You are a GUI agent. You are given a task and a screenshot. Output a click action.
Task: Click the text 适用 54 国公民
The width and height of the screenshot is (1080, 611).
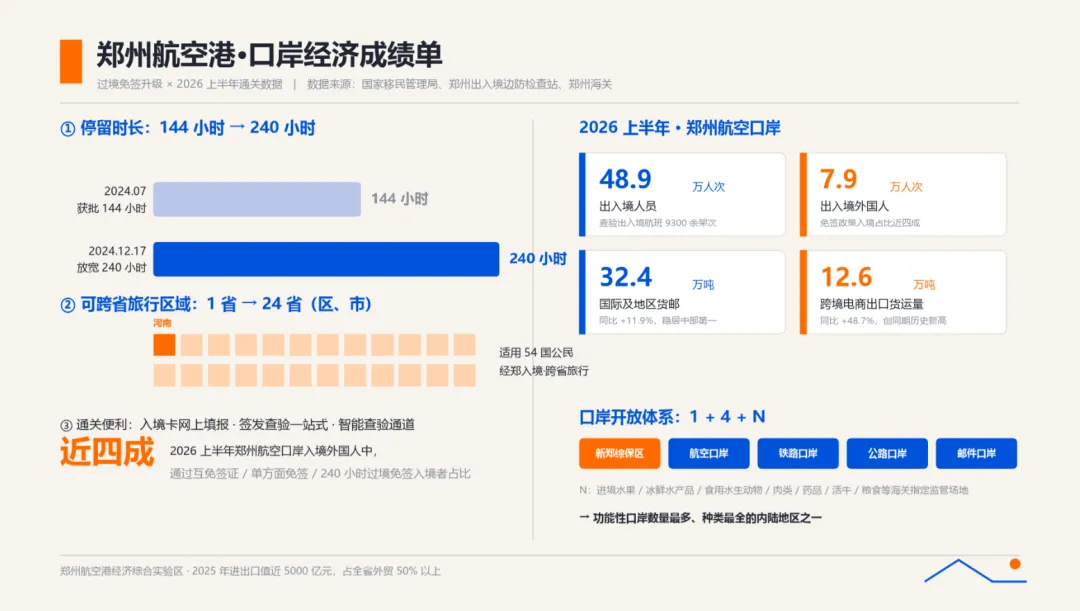[537, 352]
